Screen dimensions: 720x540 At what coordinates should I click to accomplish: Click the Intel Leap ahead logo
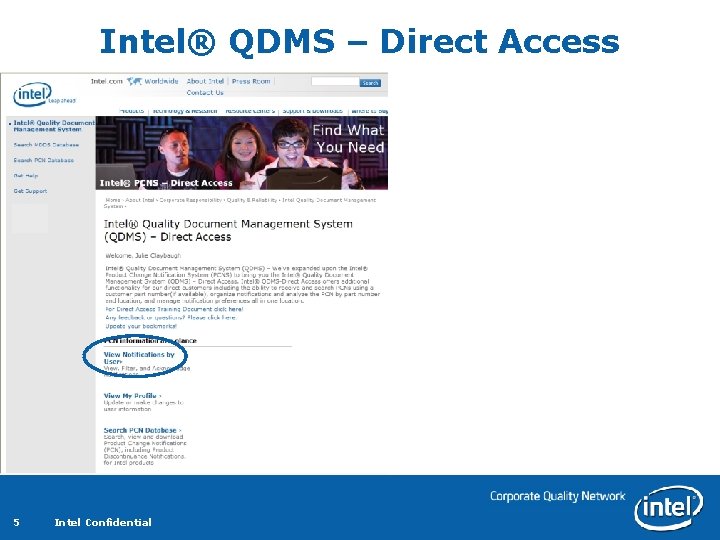pyautogui.click(x=44, y=95)
